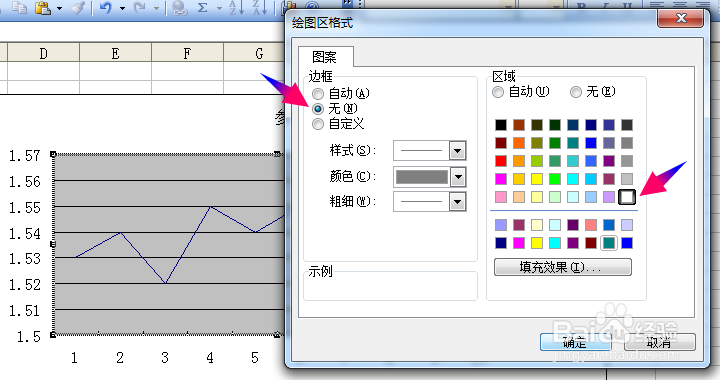This screenshot has height=380, width=720.
Task: Open the 颜色(C) border color dropdown
Action: [458, 177]
